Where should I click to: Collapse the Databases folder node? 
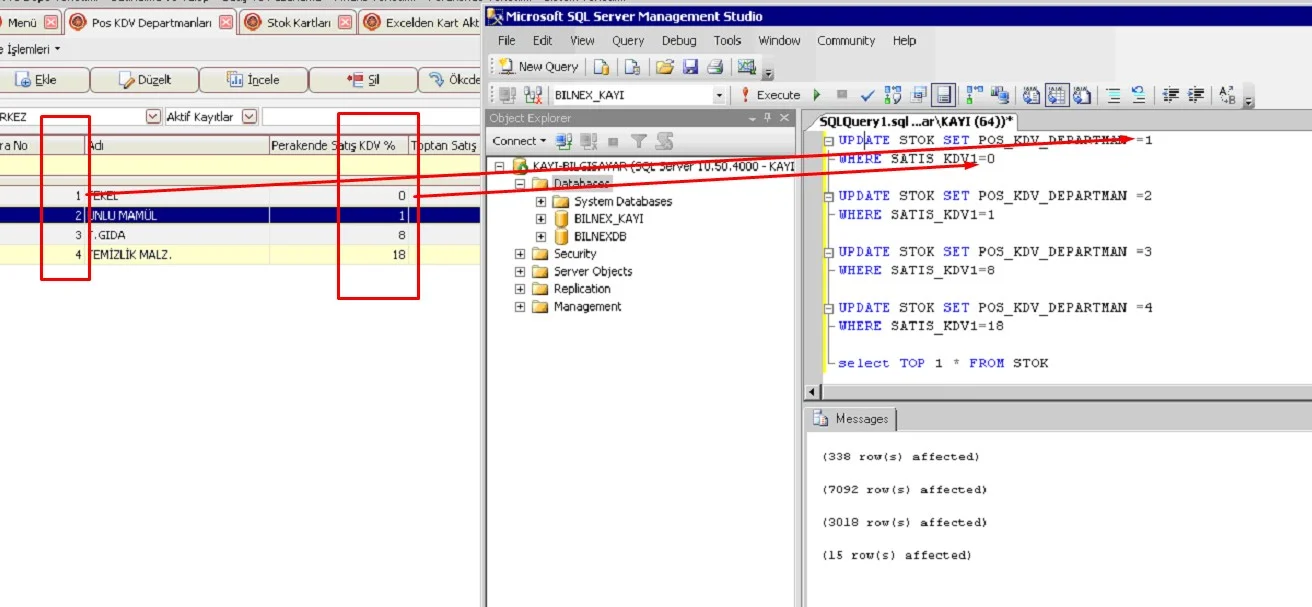click(520, 184)
